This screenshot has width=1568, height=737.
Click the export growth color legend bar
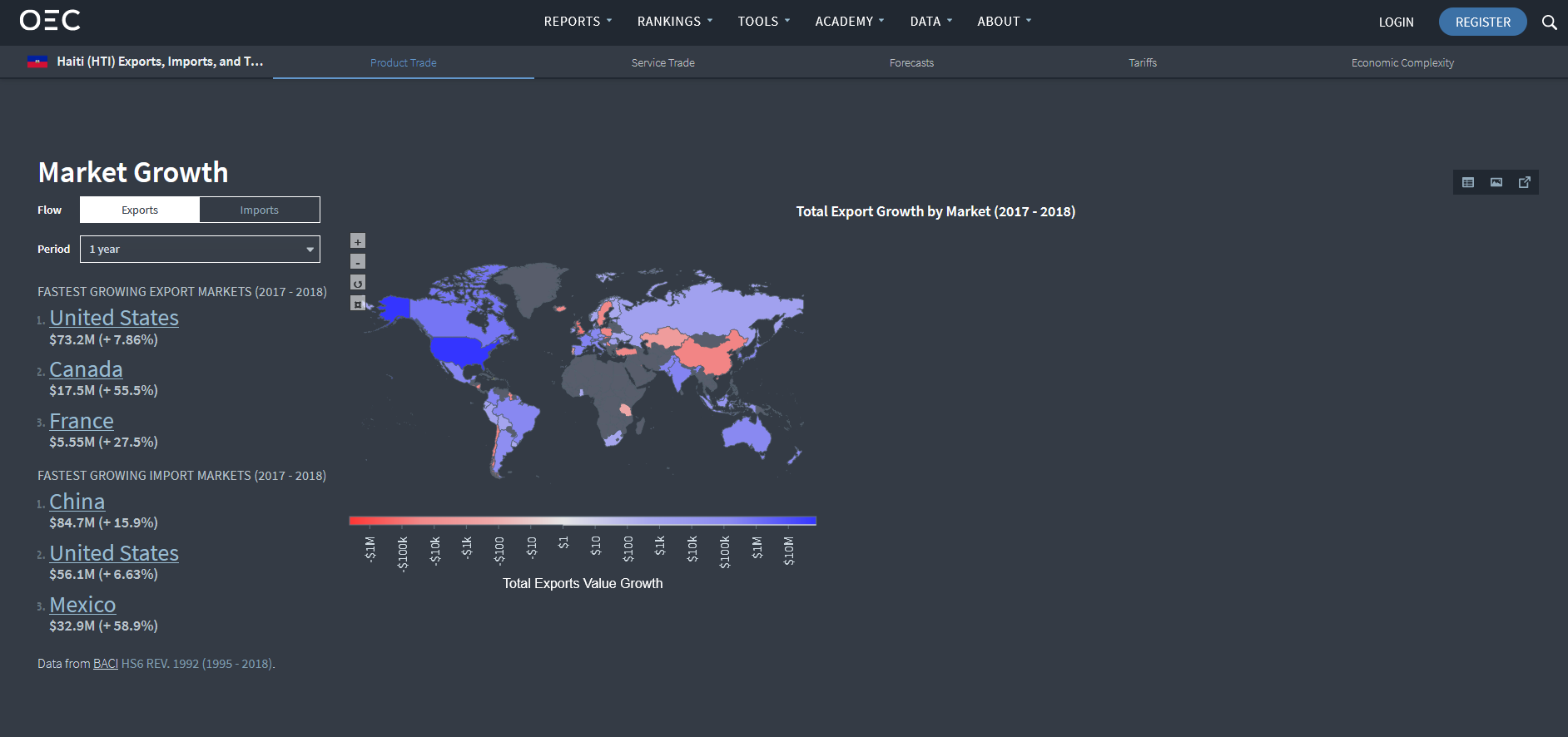[583, 521]
